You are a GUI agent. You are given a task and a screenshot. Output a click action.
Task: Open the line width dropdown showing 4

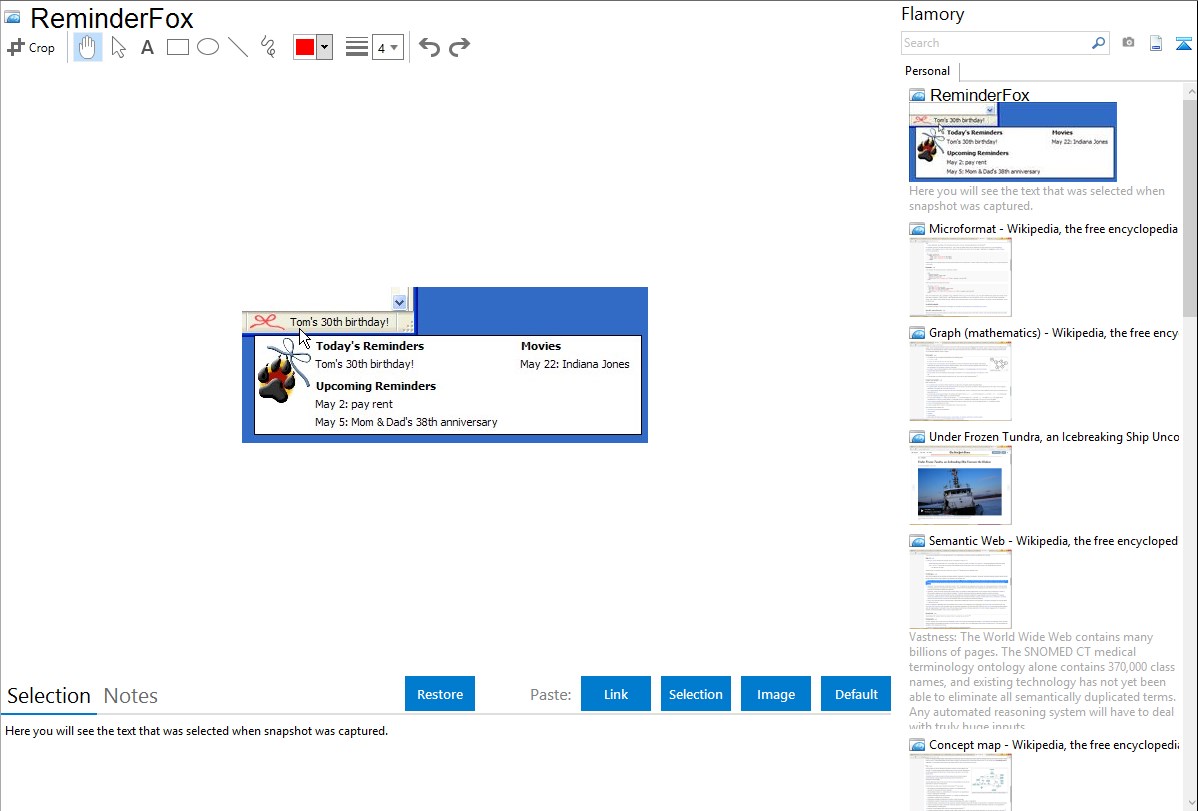click(387, 47)
